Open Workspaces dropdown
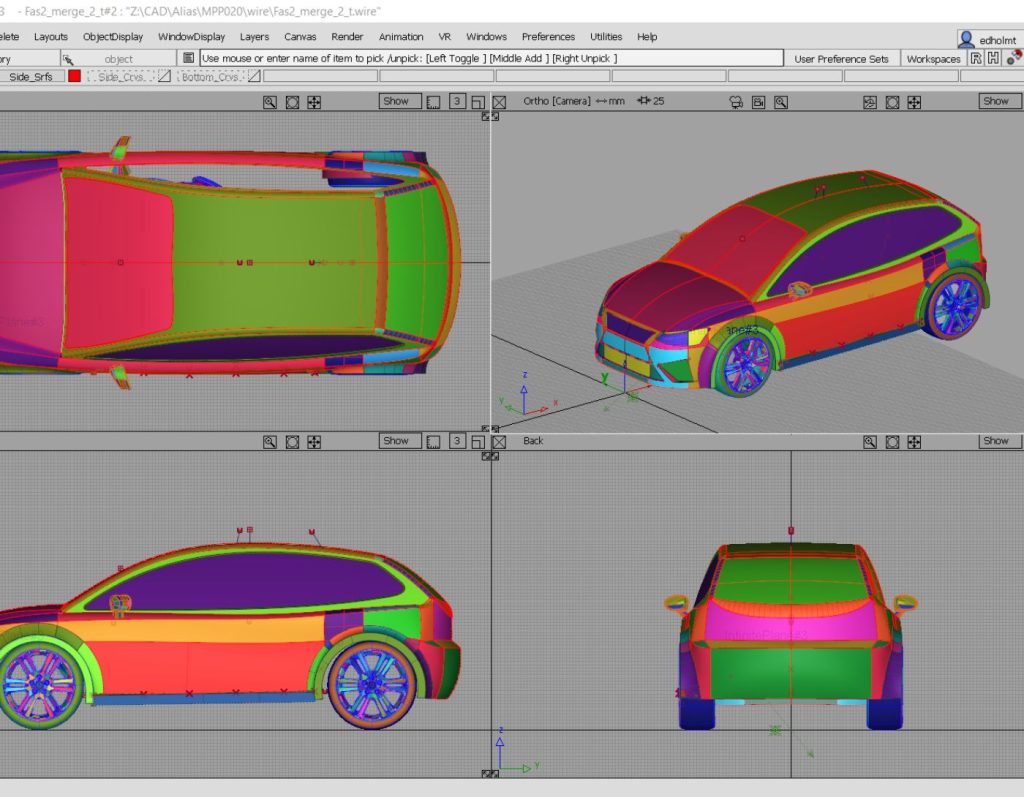This screenshot has height=797, width=1024. tap(933, 59)
